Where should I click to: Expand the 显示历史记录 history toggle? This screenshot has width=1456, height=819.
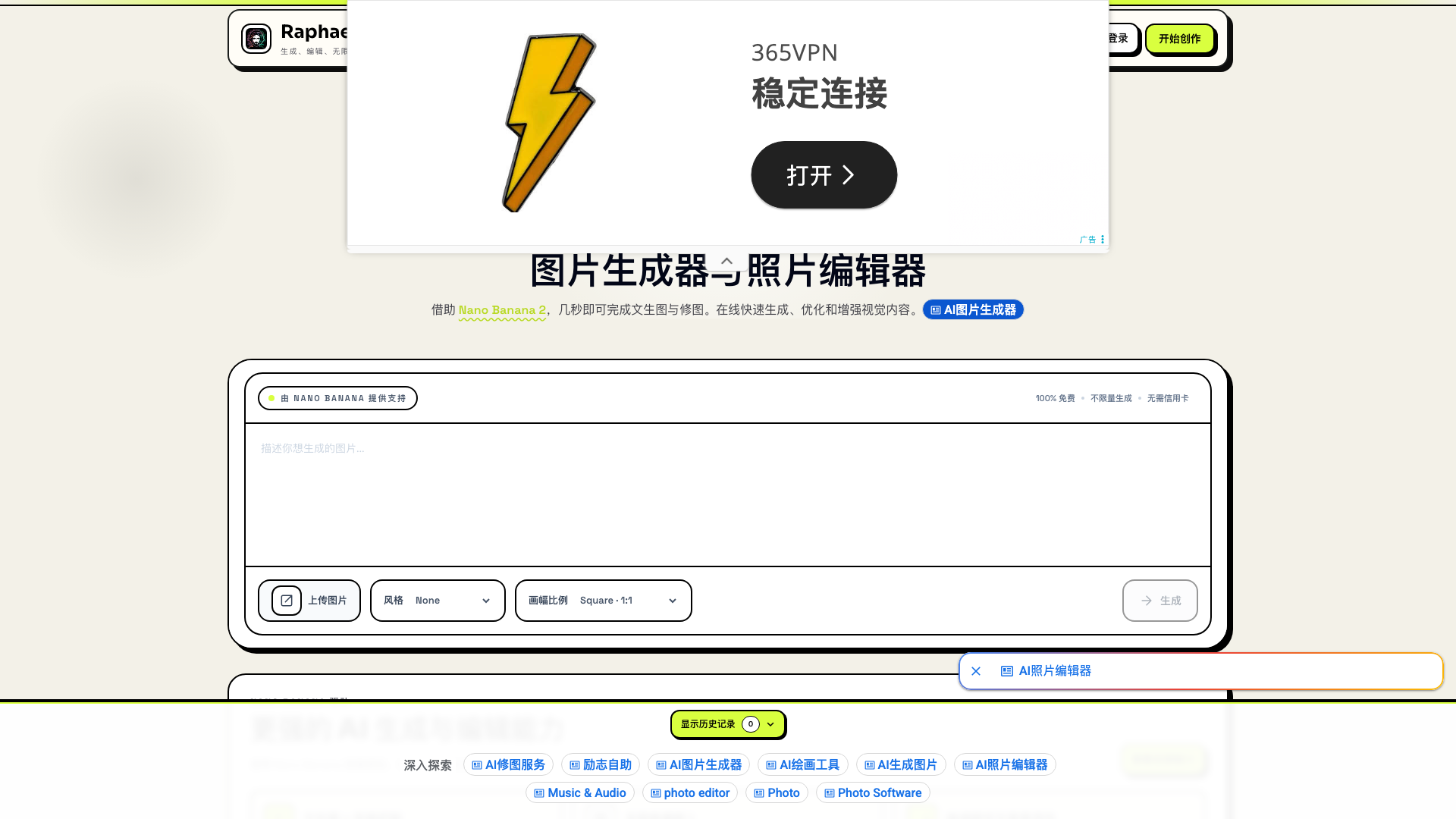728,724
